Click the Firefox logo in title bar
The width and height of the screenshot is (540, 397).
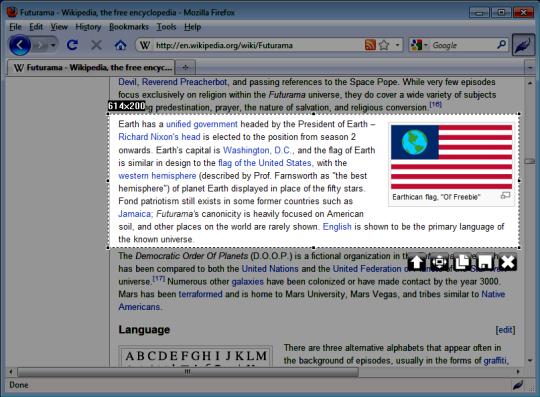pos(12,12)
